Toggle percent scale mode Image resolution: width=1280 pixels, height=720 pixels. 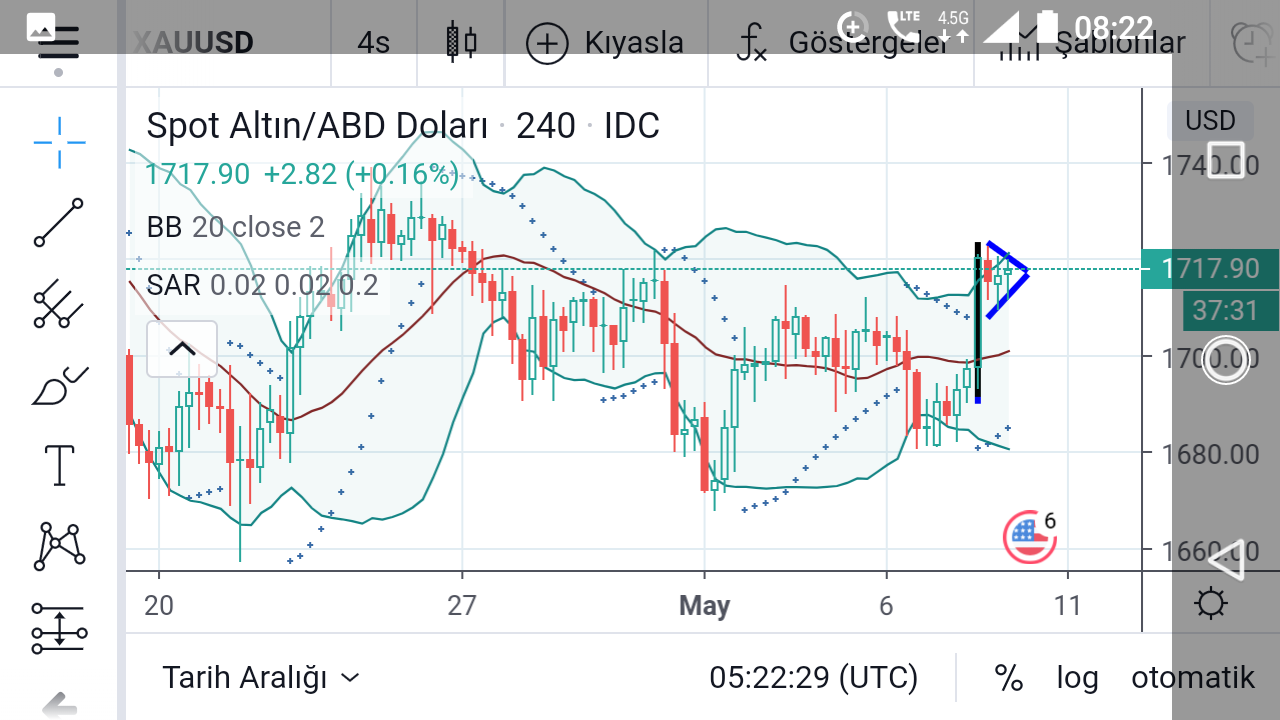tap(1009, 677)
